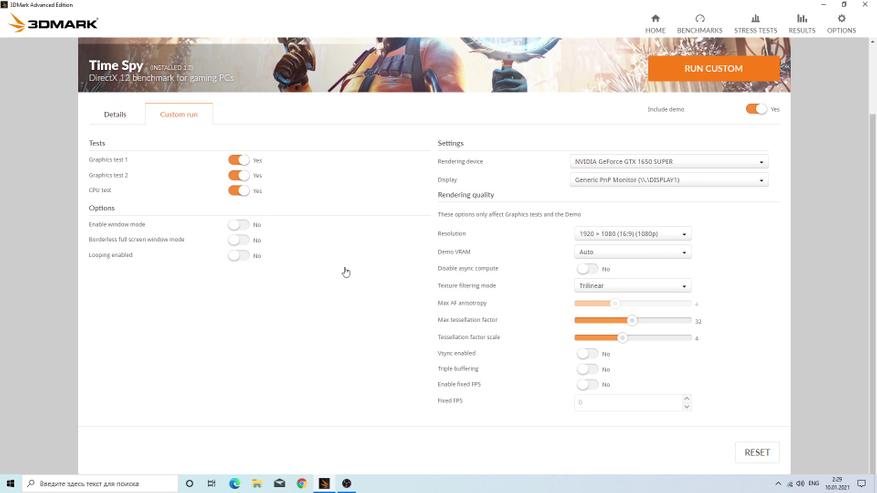Open File Explorer from taskbar
The height and width of the screenshot is (493, 877).
point(257,483)
